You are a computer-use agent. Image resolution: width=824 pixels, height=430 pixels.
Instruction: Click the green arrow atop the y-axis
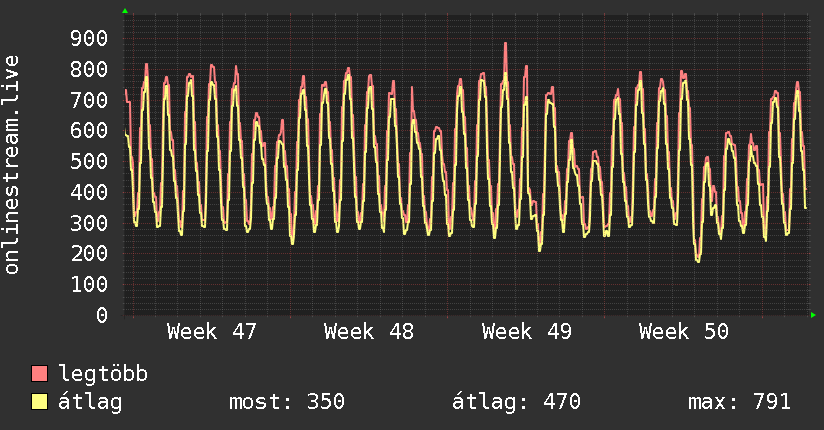[125, 11]
